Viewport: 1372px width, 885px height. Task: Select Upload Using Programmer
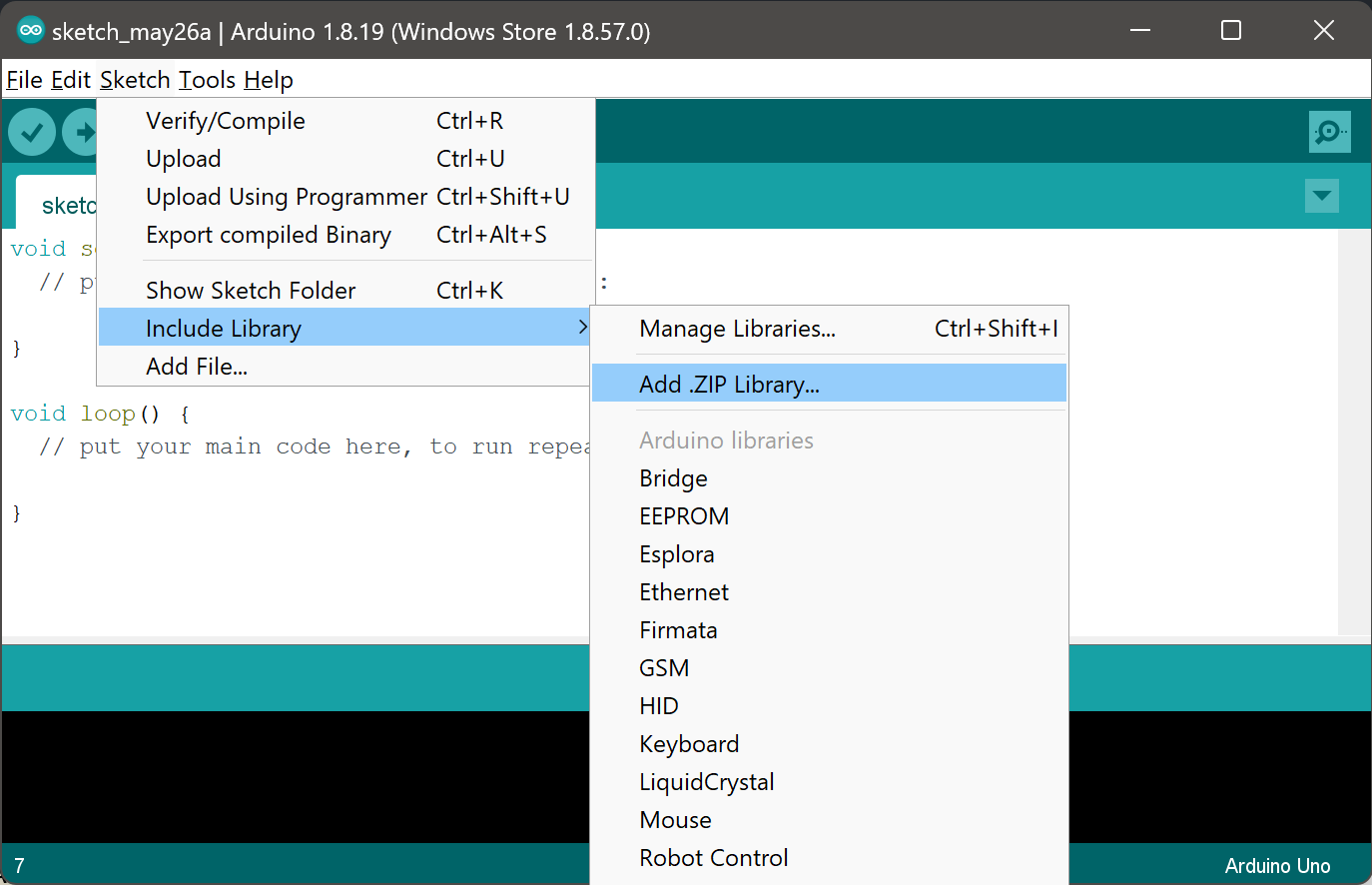coord(345,197)
